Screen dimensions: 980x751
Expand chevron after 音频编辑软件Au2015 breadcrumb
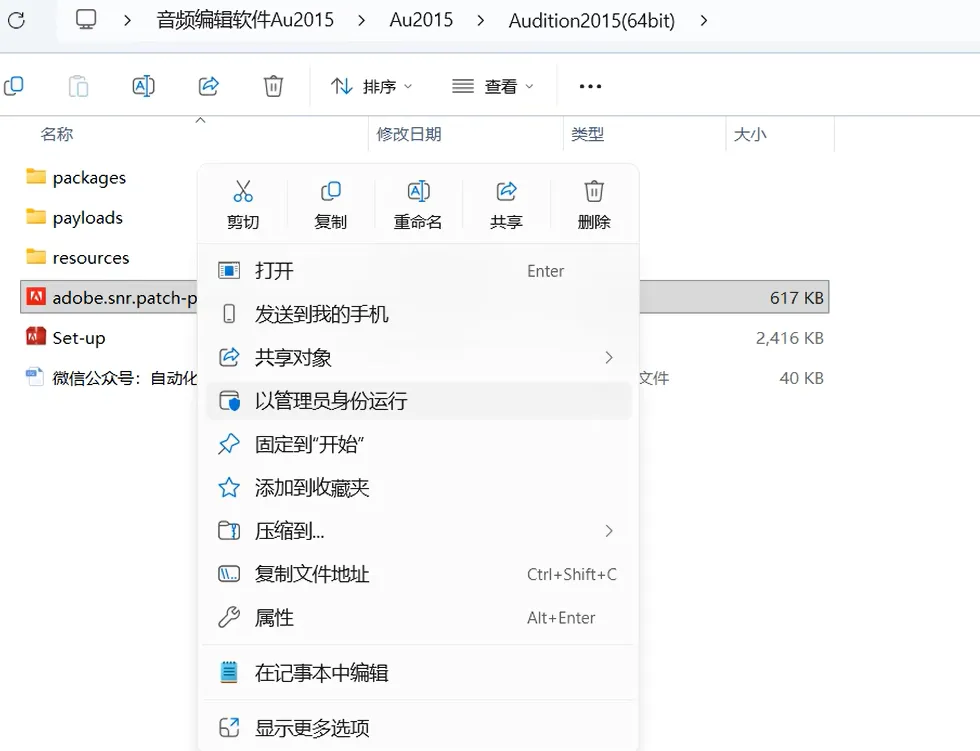(361, 21)
